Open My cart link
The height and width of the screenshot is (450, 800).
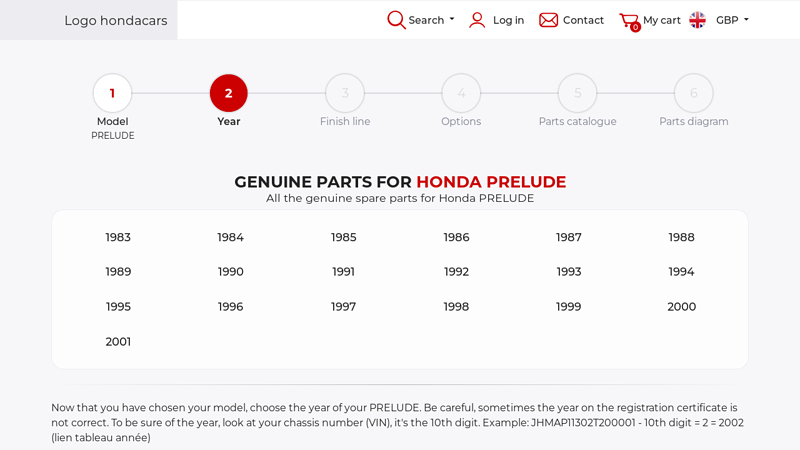point(662,20)
